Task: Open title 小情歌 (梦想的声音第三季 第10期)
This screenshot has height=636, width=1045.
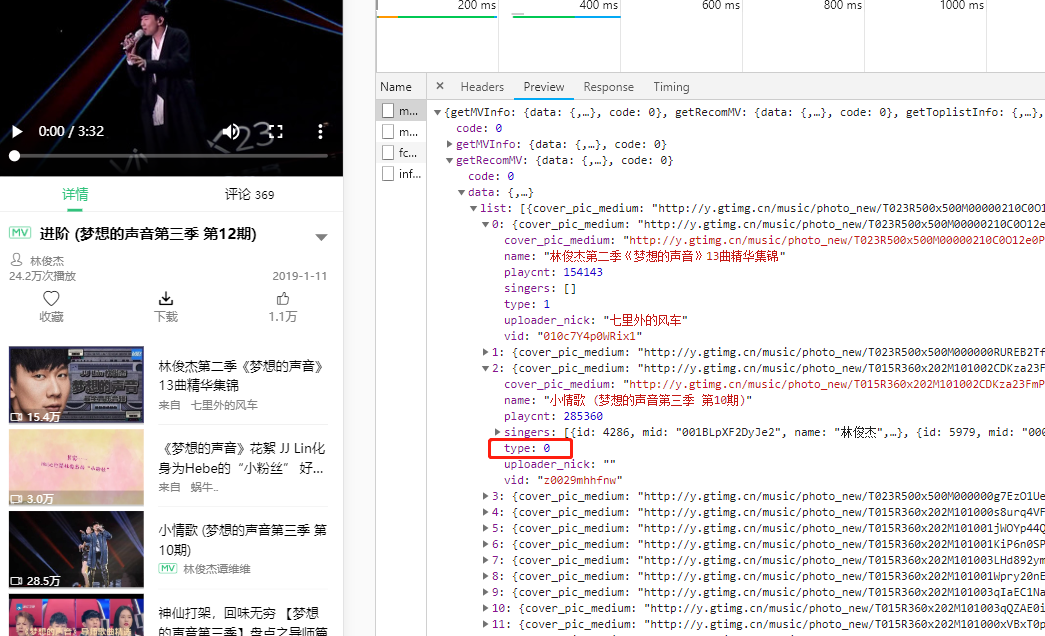Action: (x=243, y=539)
